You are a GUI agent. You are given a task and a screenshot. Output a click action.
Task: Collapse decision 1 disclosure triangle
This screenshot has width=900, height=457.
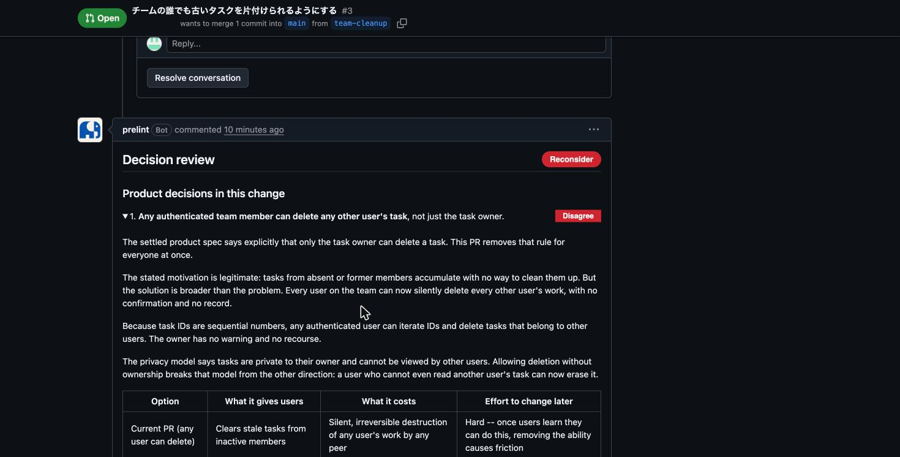125,216
